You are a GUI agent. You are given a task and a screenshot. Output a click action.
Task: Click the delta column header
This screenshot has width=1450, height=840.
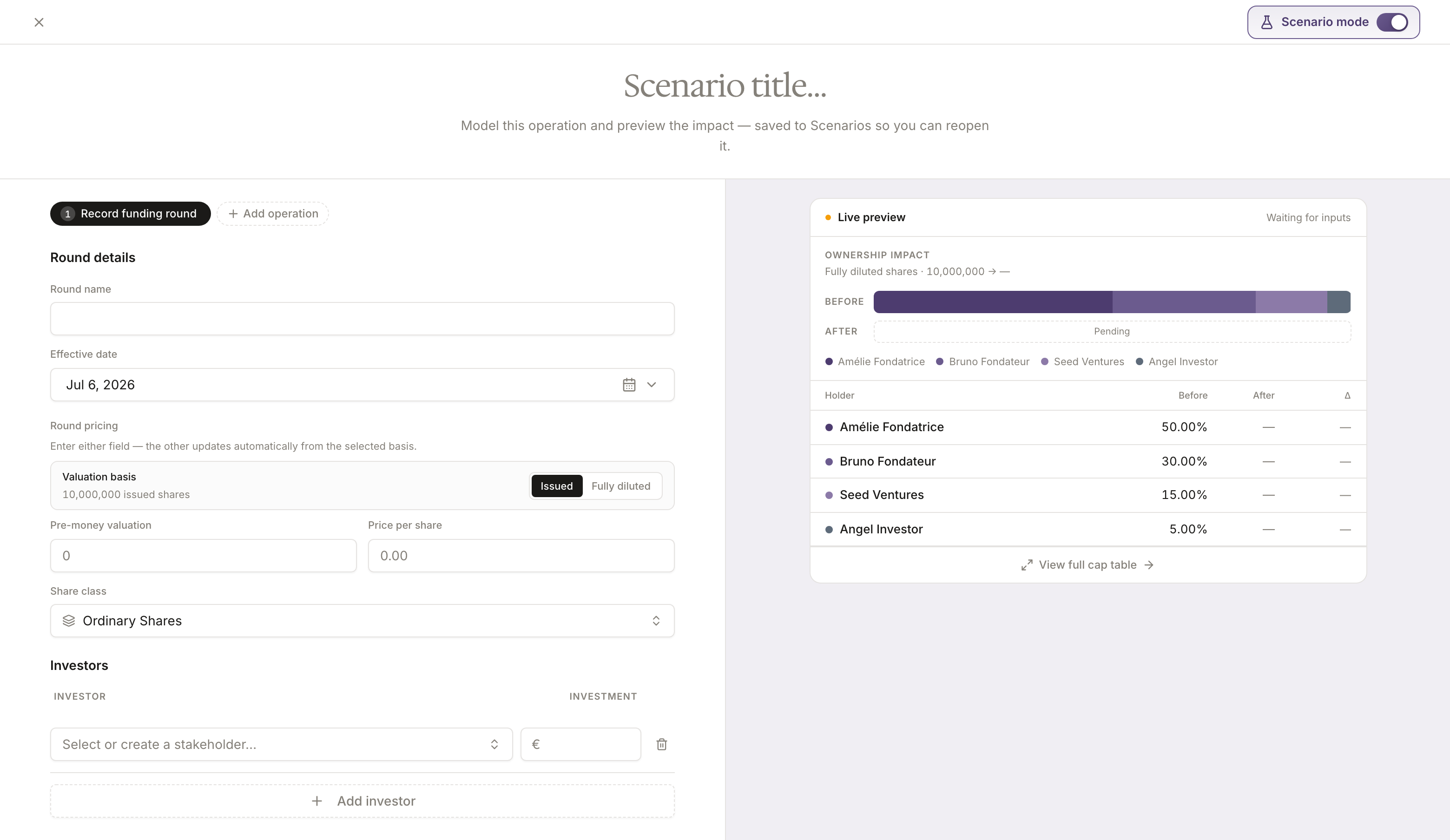[1347, 396]
